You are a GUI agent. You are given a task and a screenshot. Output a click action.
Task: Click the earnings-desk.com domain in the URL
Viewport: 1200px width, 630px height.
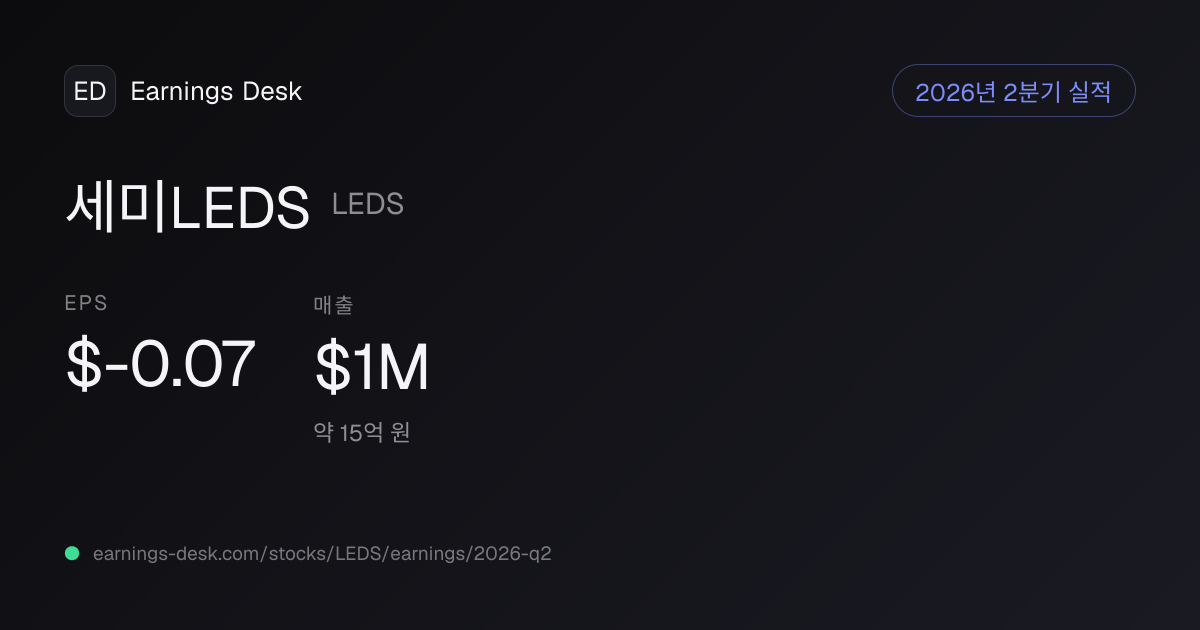[178, 553]
